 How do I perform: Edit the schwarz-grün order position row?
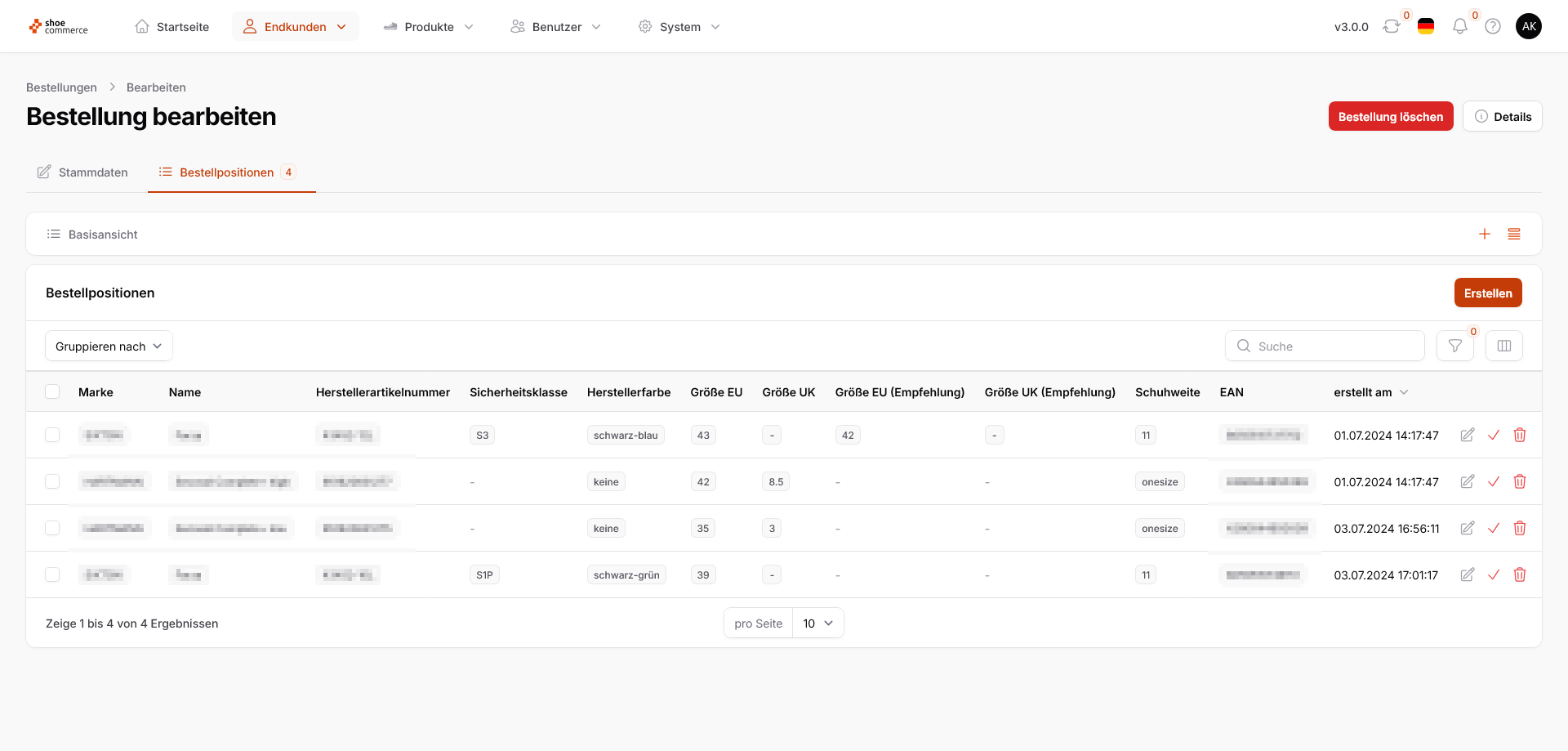point(1467,575)
